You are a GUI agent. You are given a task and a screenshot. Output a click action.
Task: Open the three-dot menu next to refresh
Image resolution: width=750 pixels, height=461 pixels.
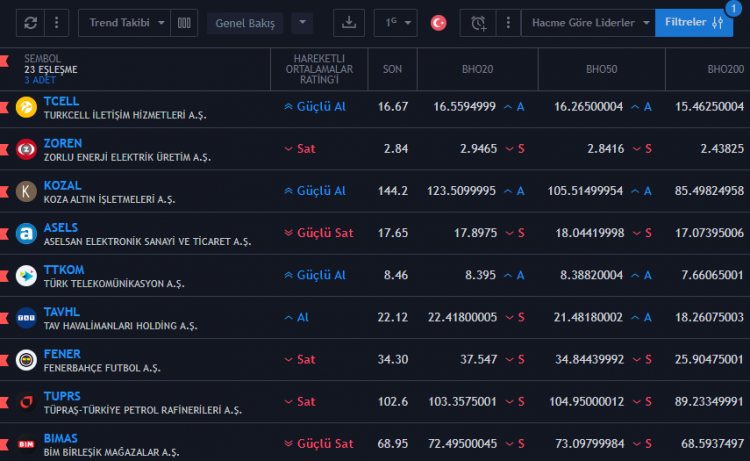[x=56, y=23]
